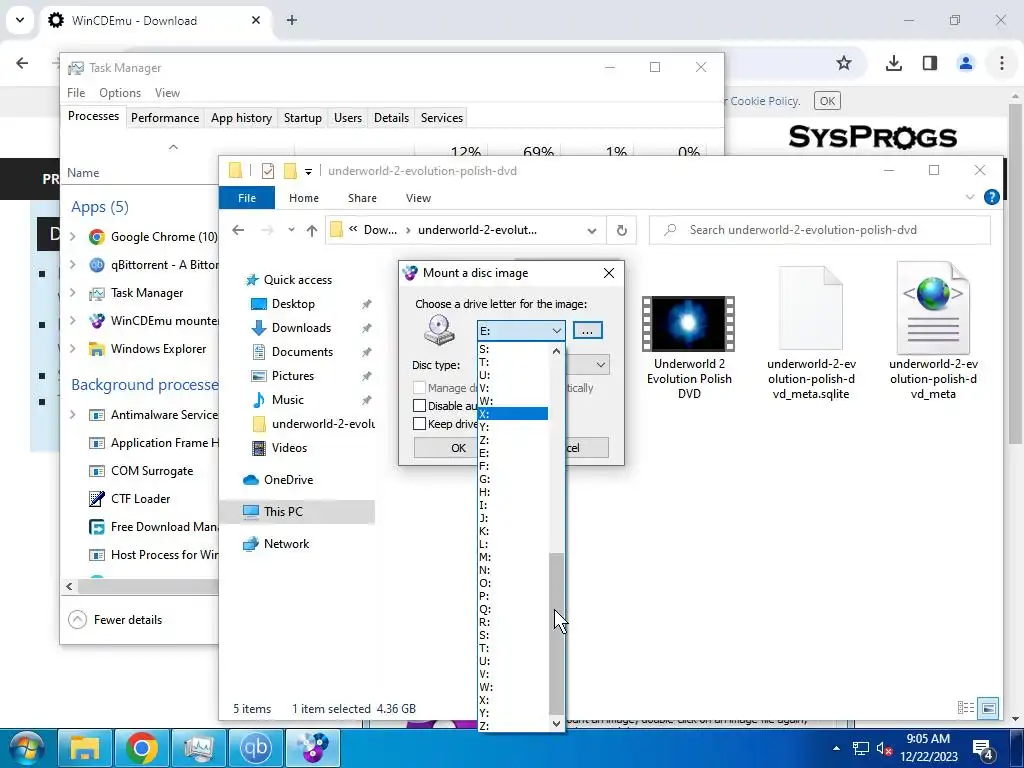The height and width of the screenshot is (768, 1024).
Task: Bookmark this page with the star icon
Action: pos(844,63)
